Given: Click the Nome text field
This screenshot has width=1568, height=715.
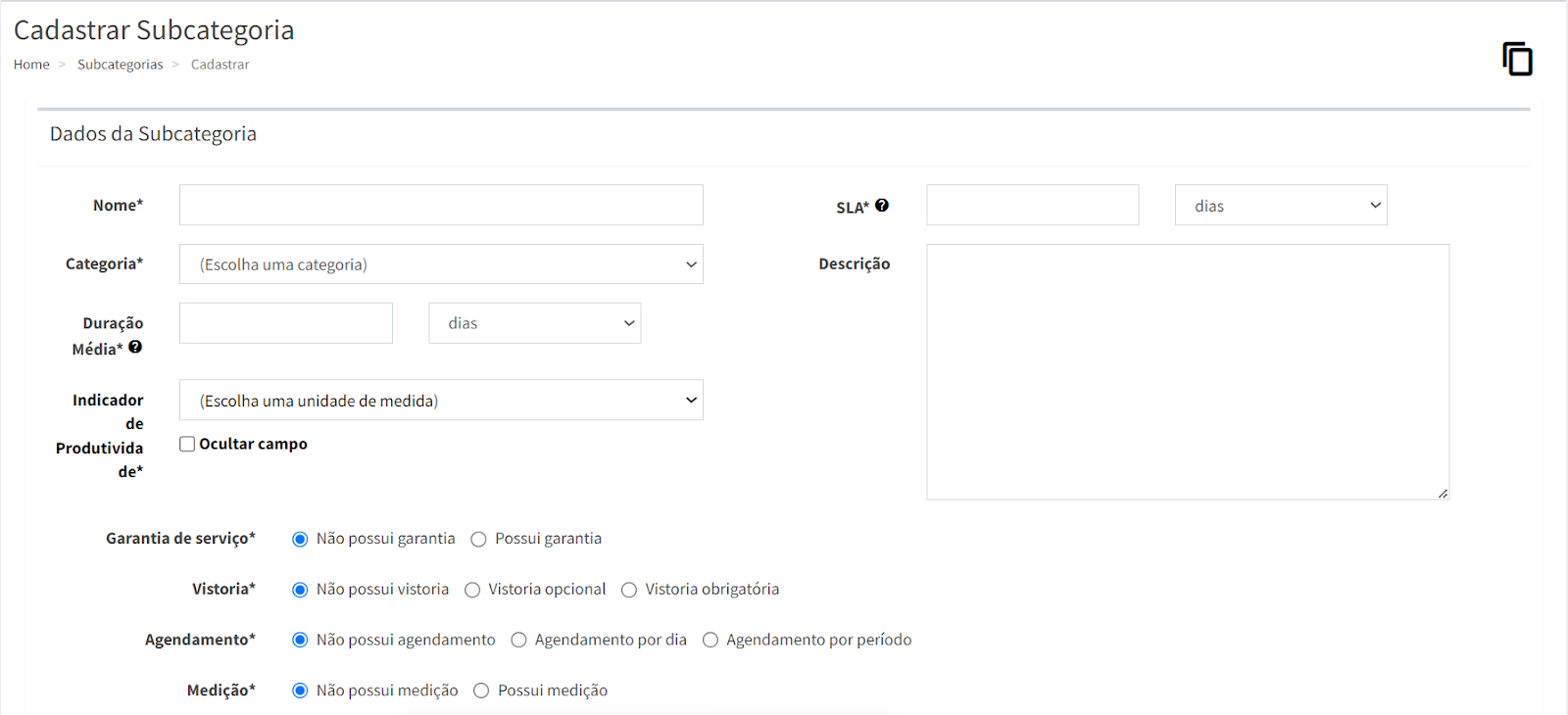Looking at the screenshot, I should tap(441, 206).
